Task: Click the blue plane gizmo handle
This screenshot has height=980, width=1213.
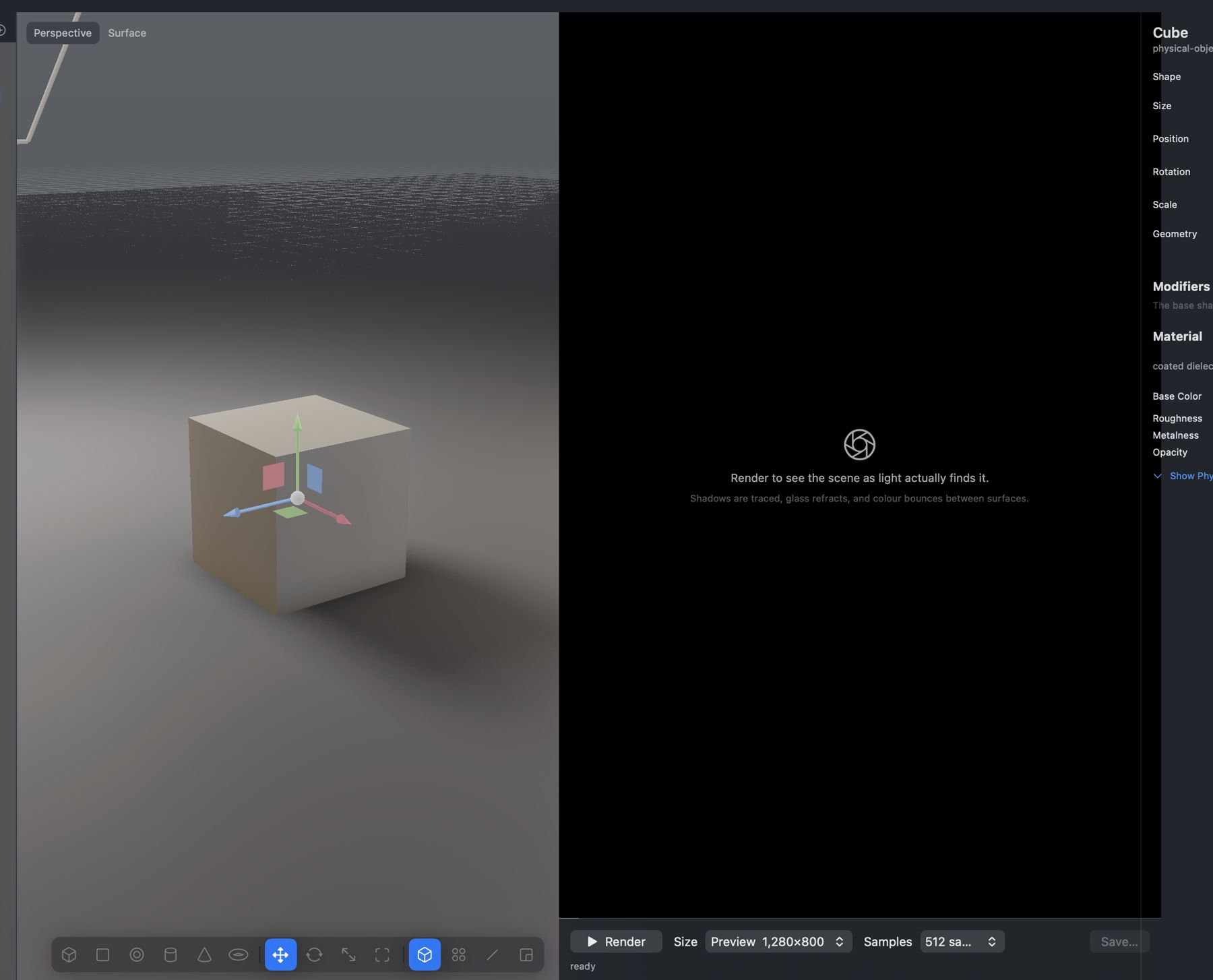Action: point(315,478)
